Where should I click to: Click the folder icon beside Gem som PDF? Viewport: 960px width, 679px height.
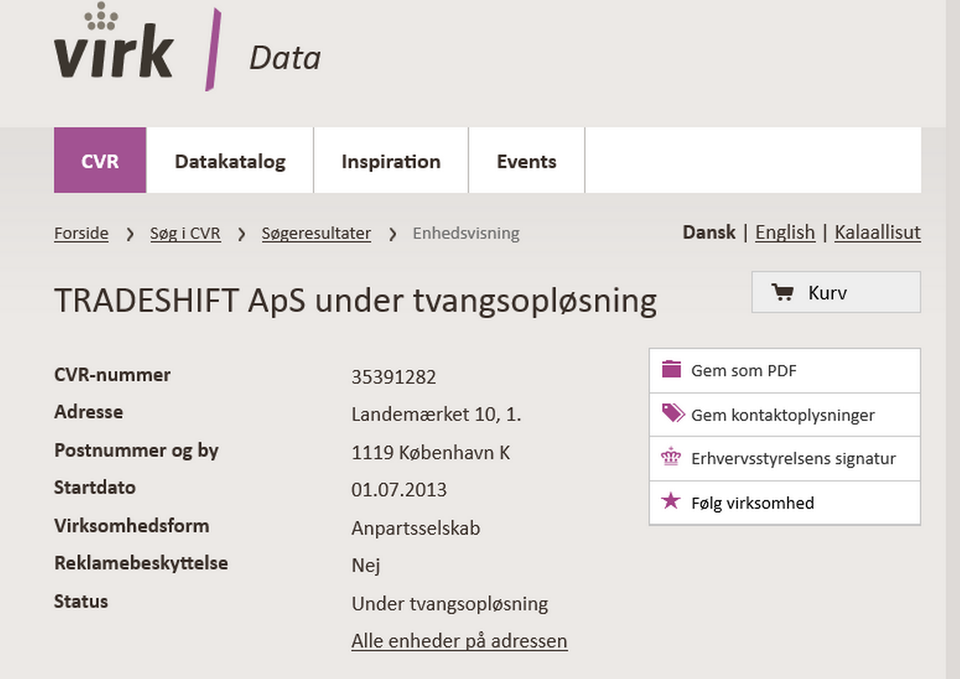click(x=671, y=370)
